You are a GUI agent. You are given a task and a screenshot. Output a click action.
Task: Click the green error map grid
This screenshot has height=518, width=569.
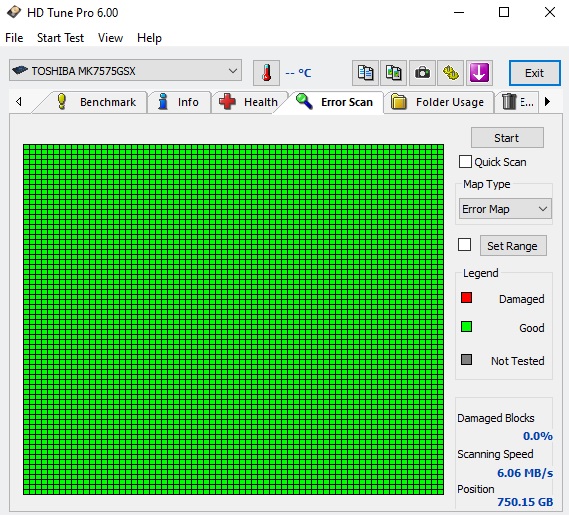[233, 319]
